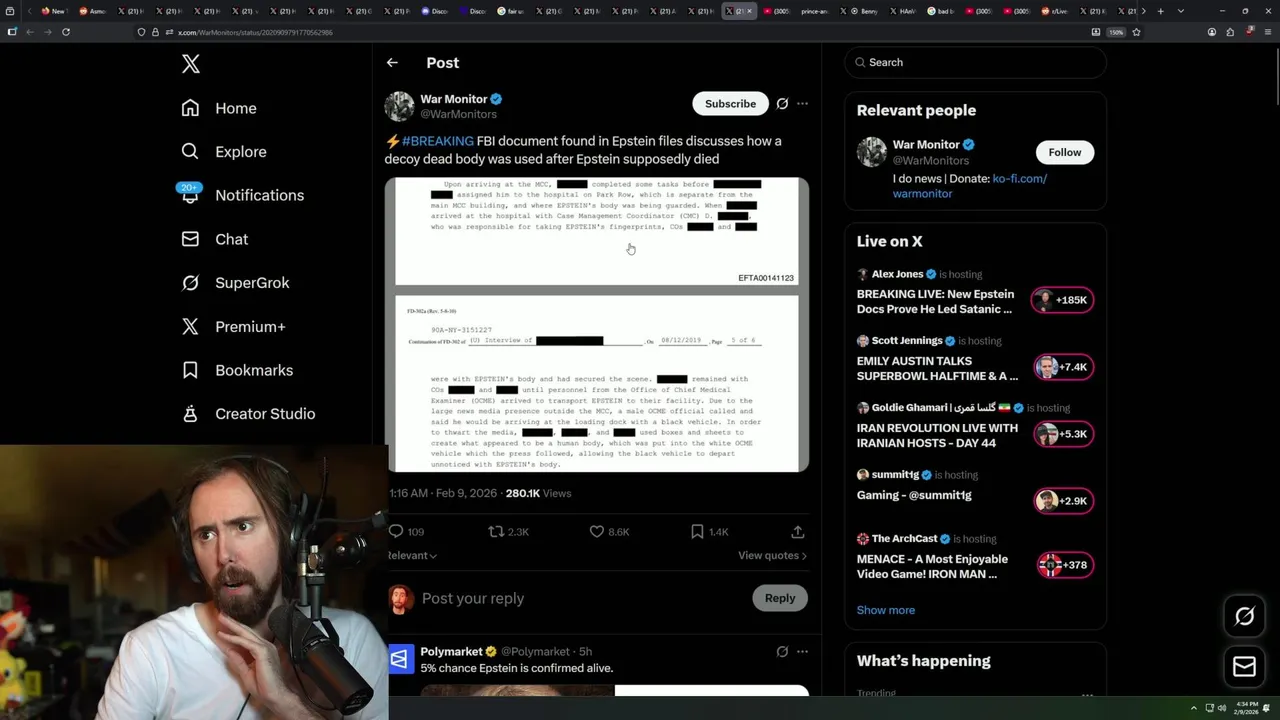1280x720 pixels.
Task: Join Scott Jennings live +7.4K
Action: click(x=1063, y=367)
